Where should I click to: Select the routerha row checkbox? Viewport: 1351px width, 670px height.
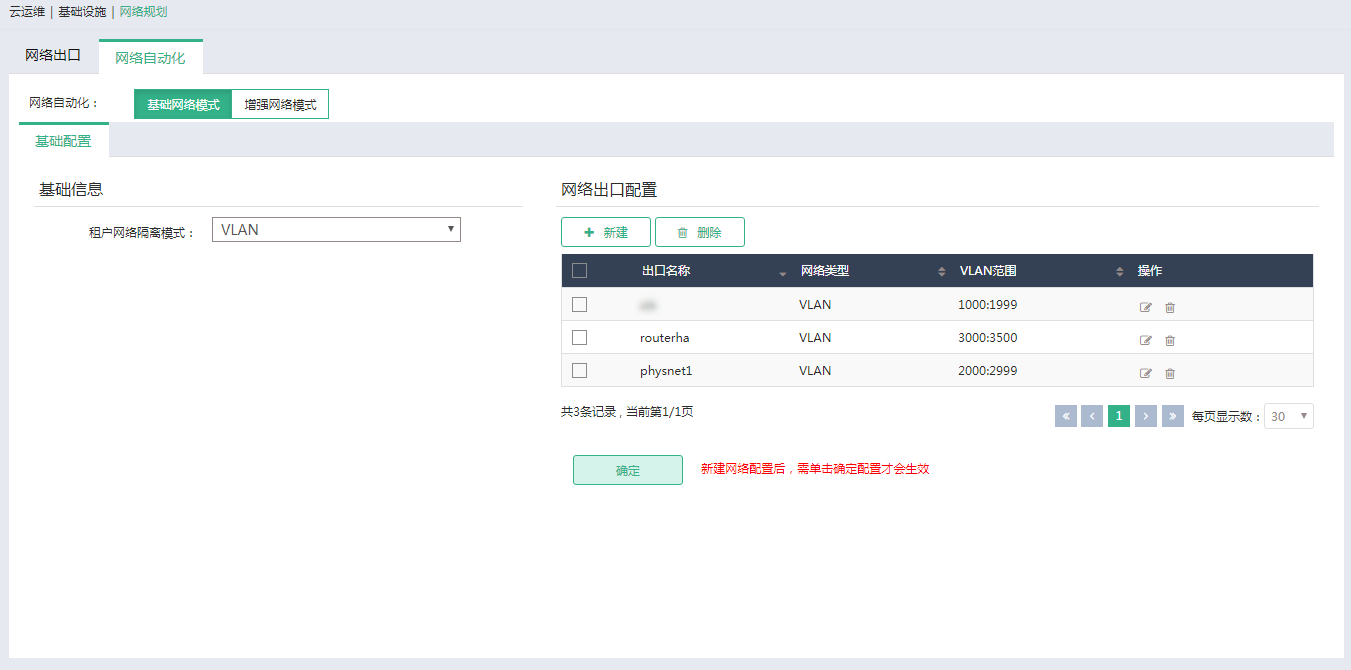pyautogui.click(x=579, y=338)
